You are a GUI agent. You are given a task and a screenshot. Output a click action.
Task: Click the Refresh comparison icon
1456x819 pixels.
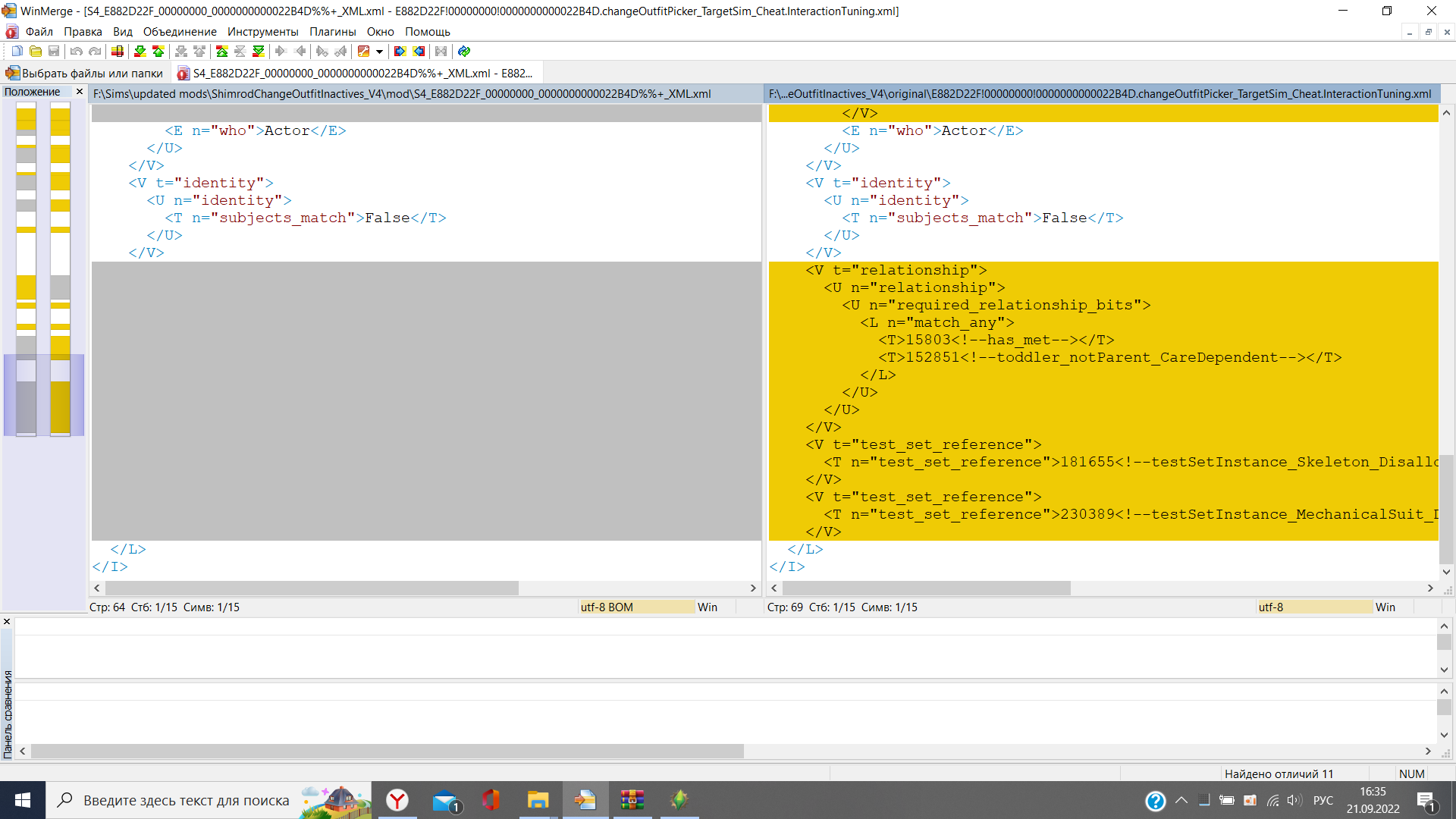point(464,52)
